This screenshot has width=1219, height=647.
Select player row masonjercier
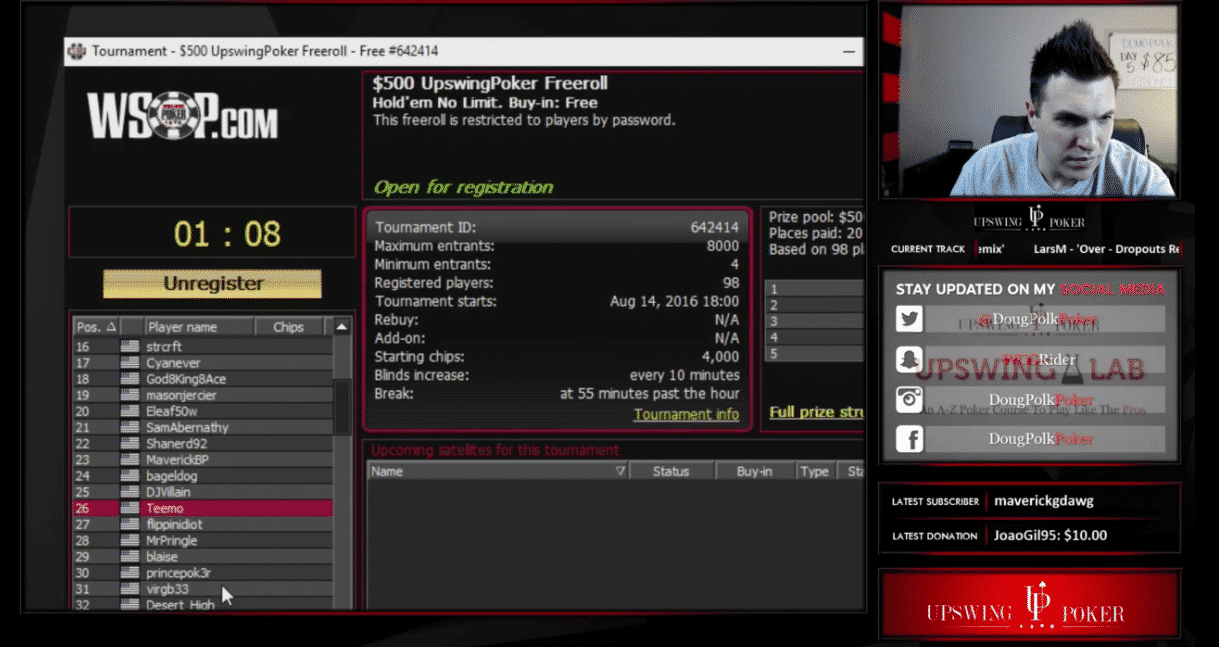[x=202, y=395]
